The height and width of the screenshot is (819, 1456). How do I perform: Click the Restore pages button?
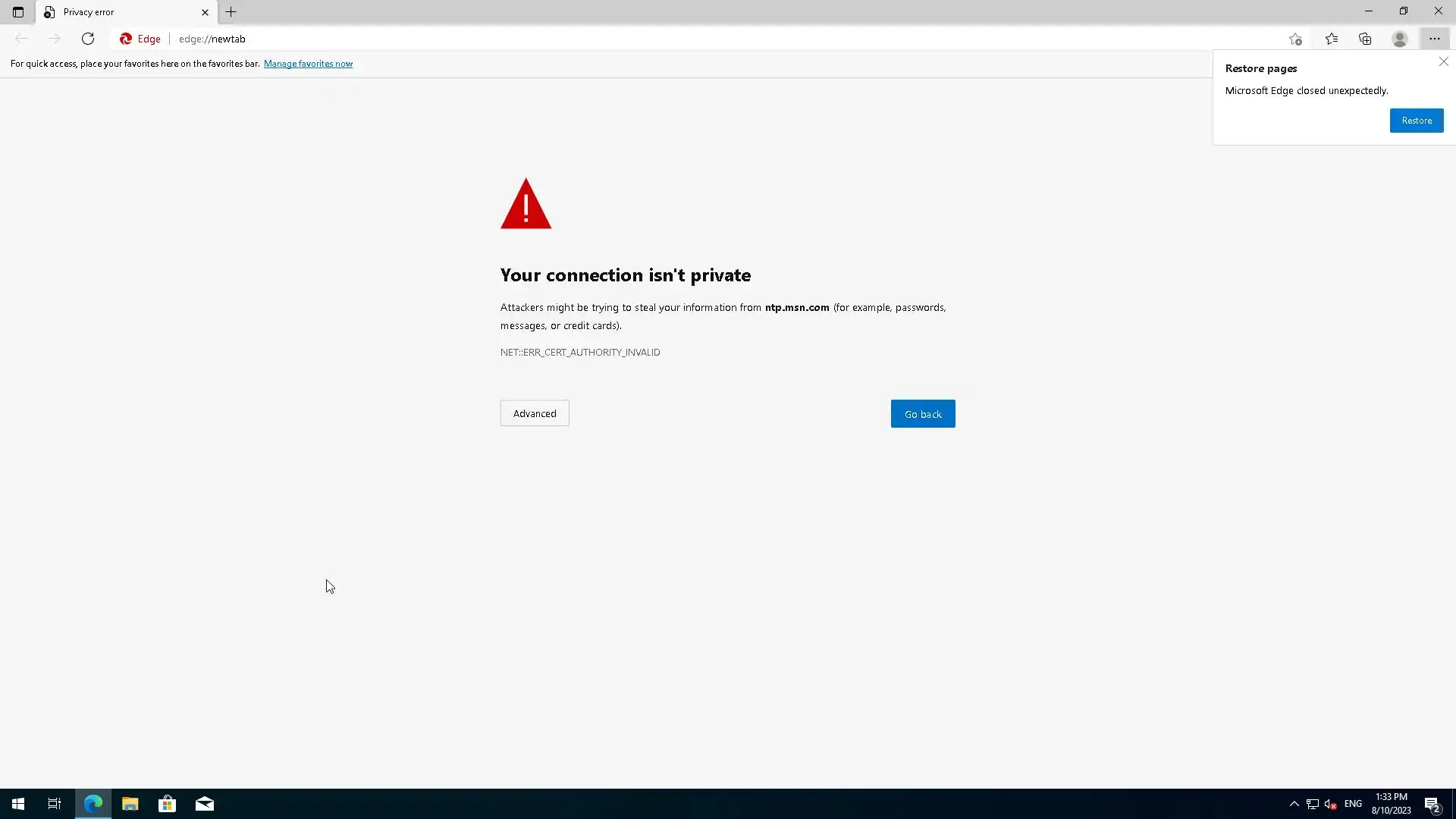(1416, 121)
